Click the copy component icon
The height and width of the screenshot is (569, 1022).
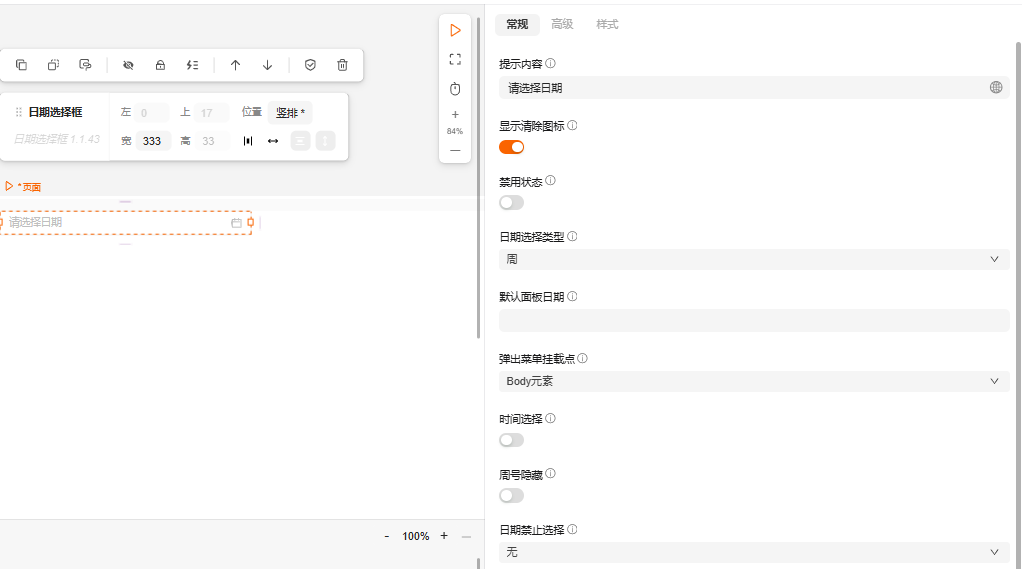pos(21,65)
